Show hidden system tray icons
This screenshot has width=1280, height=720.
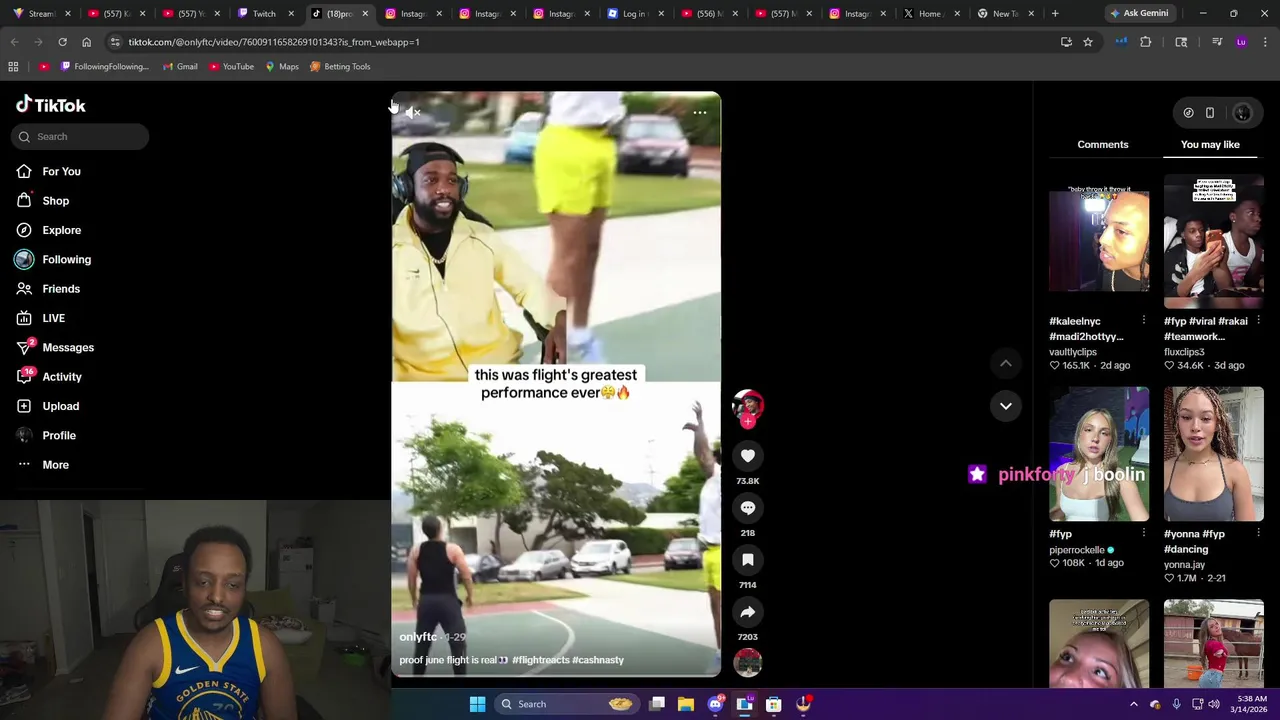[1133, 704]
